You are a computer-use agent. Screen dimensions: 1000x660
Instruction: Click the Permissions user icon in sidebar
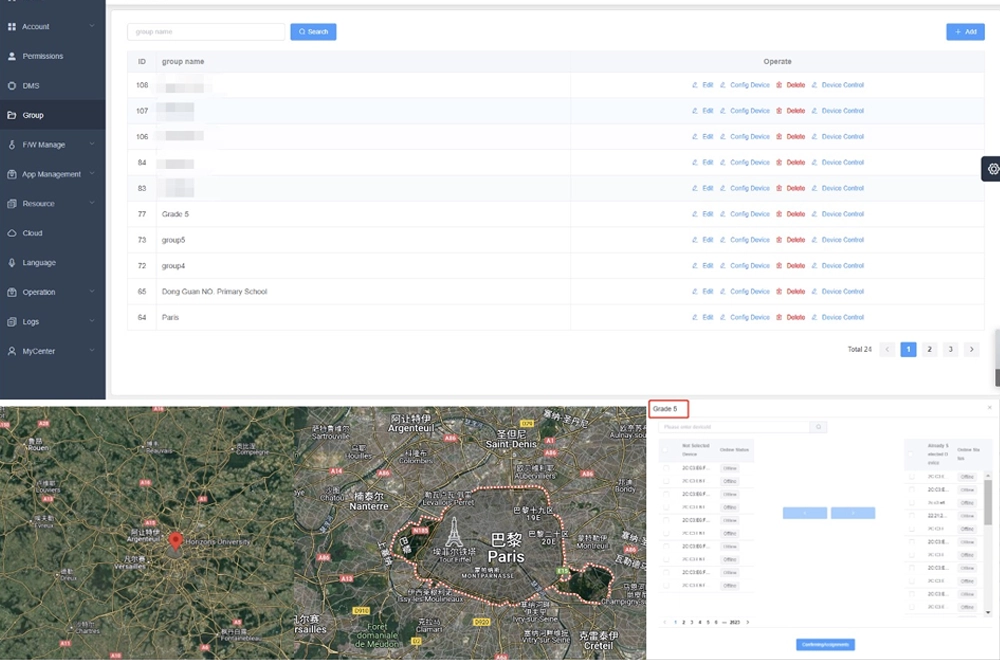coord(11,56)
